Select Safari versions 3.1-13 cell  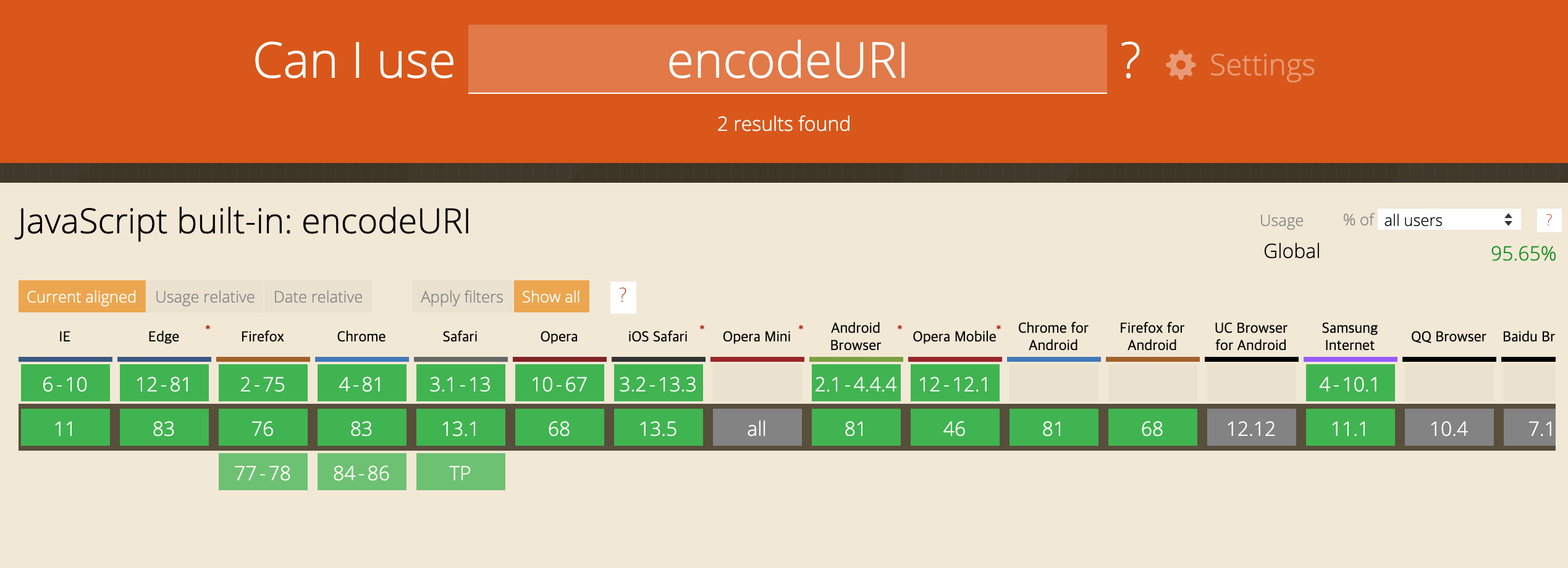pyautogui.click(x=461, y=383)
